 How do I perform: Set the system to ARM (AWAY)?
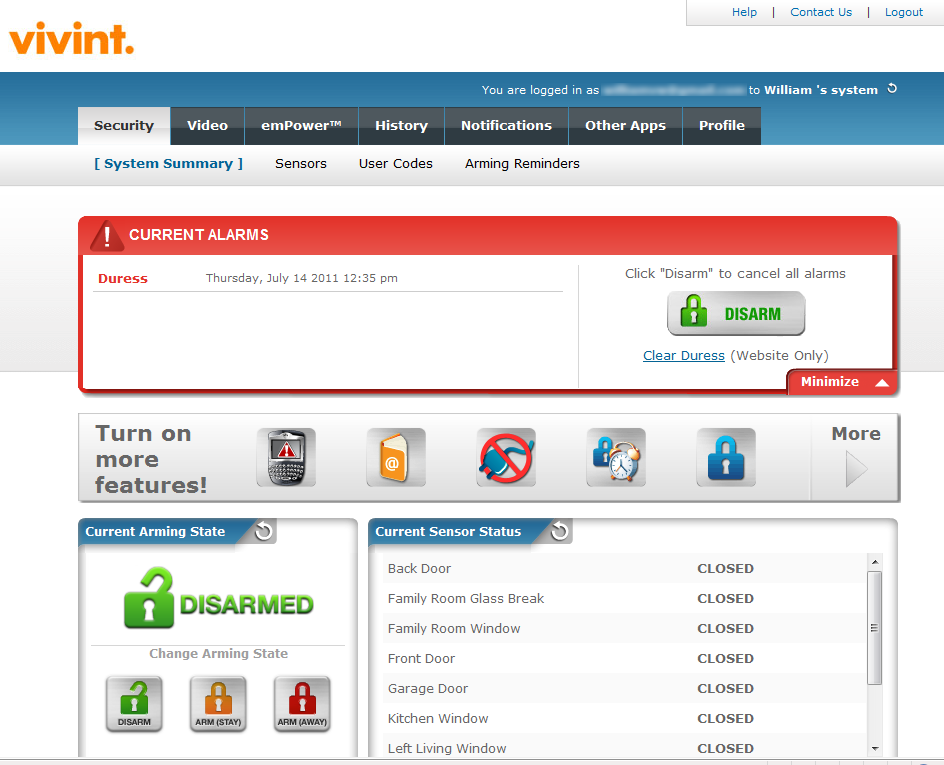(302, 704)
